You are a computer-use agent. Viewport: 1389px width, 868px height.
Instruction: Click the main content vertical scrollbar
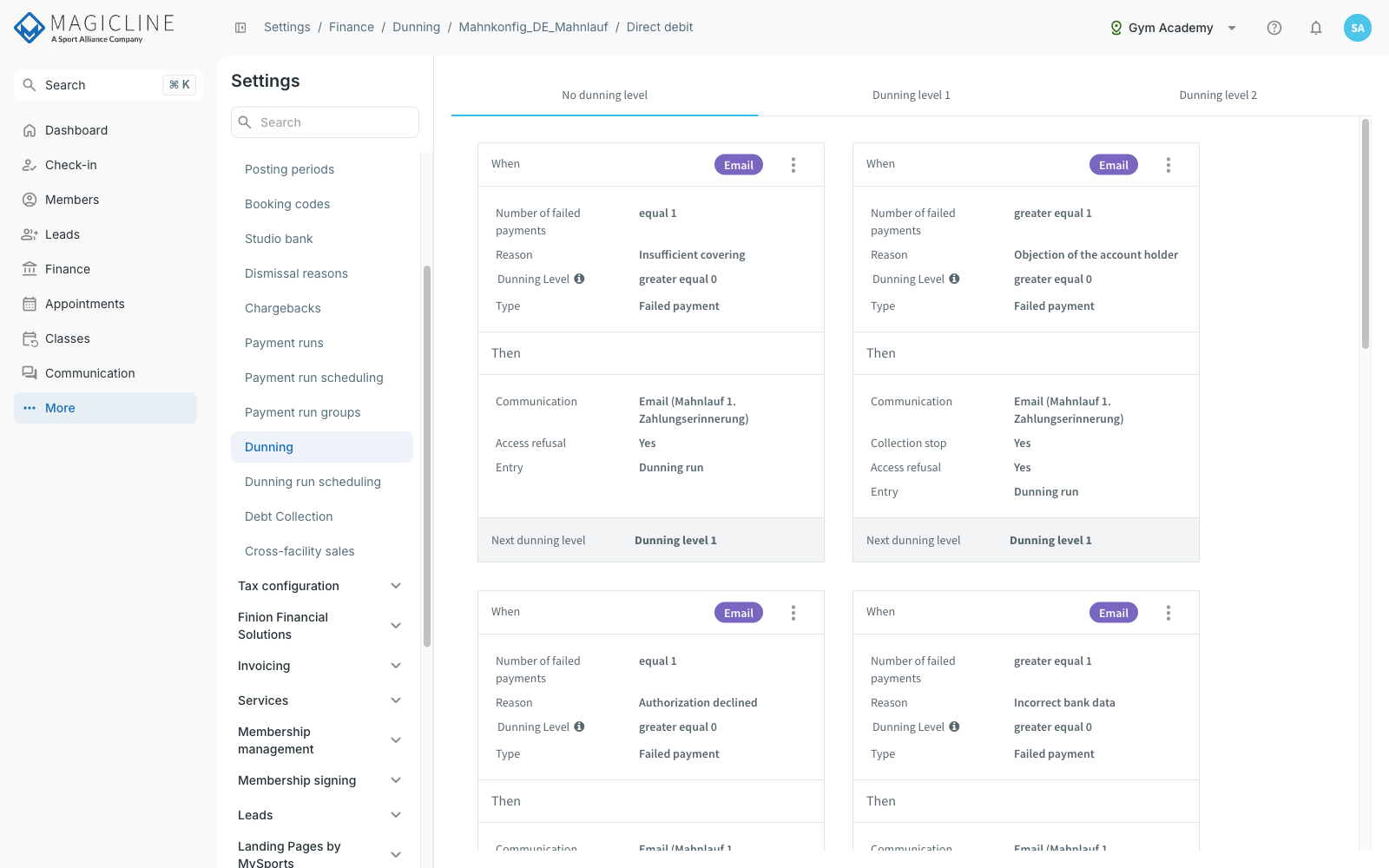tap(1366, 234)
